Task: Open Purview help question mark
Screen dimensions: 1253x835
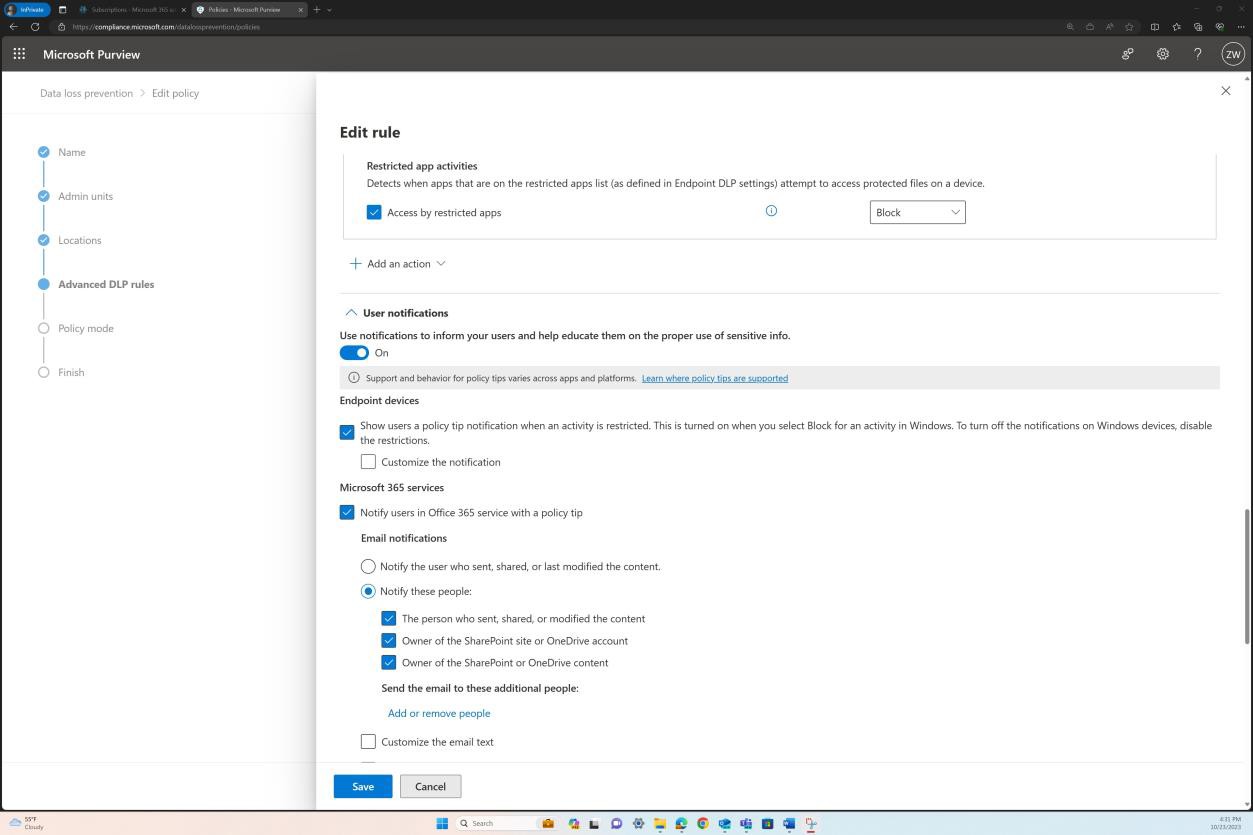Action: point(1197,54)
